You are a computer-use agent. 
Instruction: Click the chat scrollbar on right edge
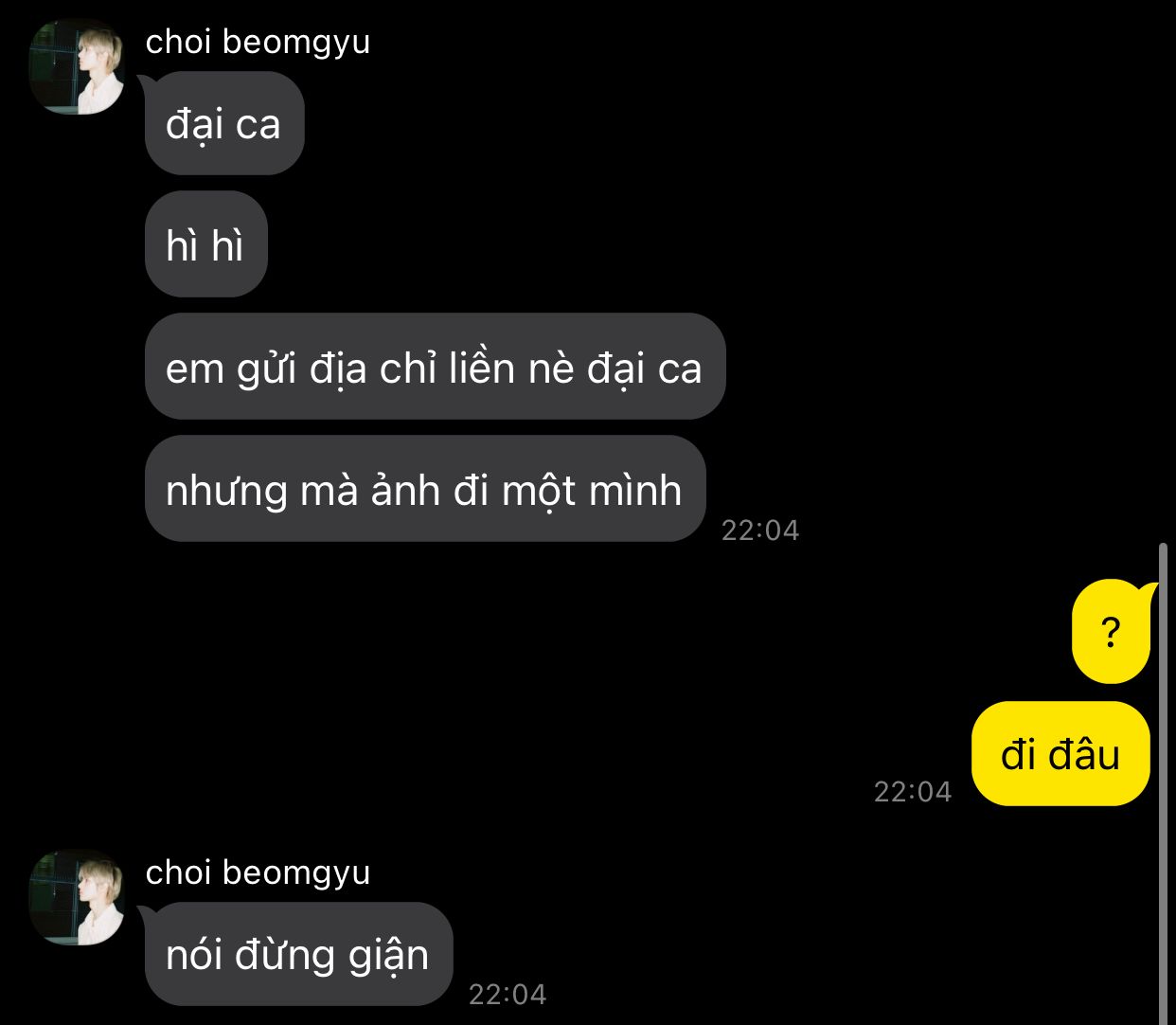(1164, 784)
